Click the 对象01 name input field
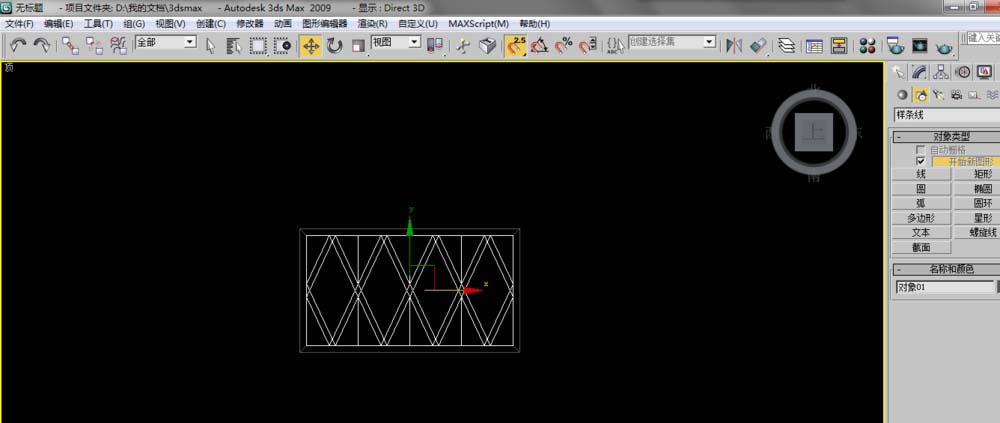 coord(945,287)
